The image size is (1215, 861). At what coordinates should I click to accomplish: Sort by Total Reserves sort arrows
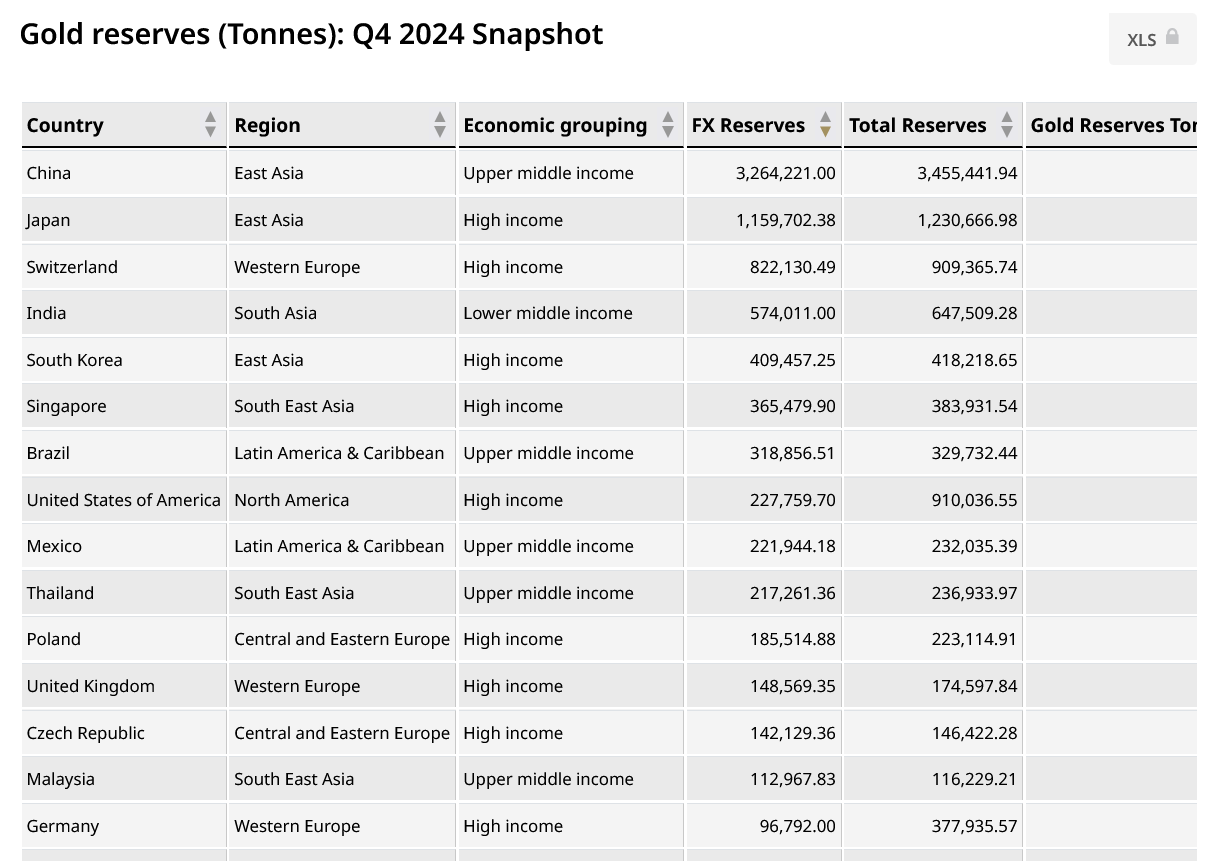click(x=1006, y=125)
